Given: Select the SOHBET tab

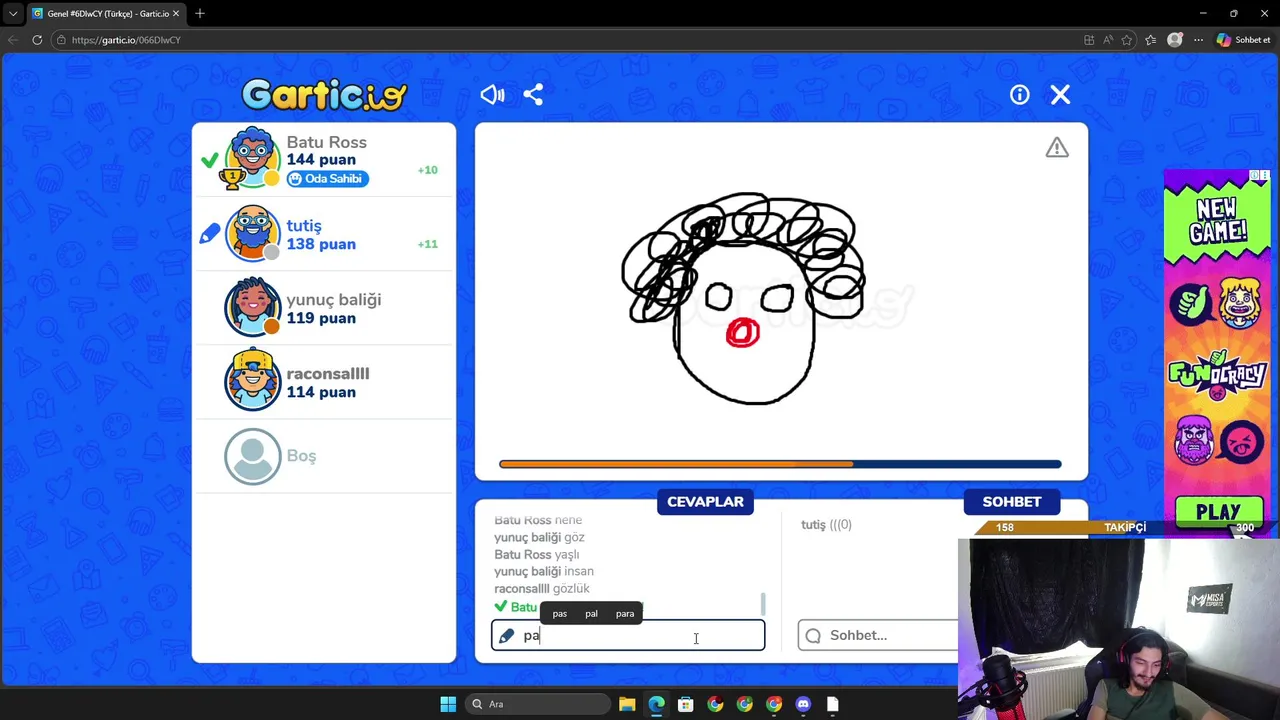Looking at the screenshot, I should tap(1011, 502).
